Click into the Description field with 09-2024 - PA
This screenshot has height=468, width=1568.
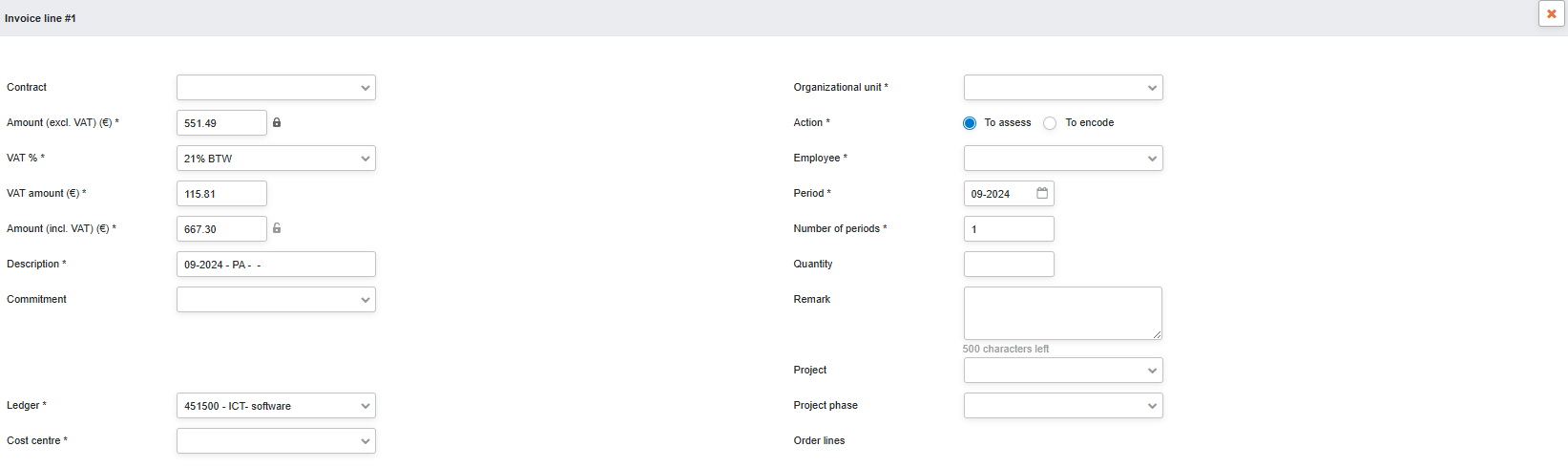[x=276, y=264]
